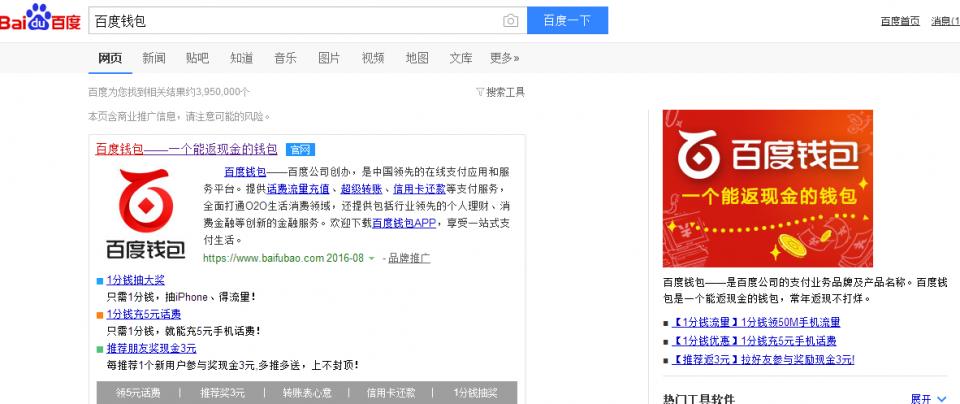Viewport: 960px width, 404px height.
Task: Switch to the 新闻 tab
Action: [154, 58]
